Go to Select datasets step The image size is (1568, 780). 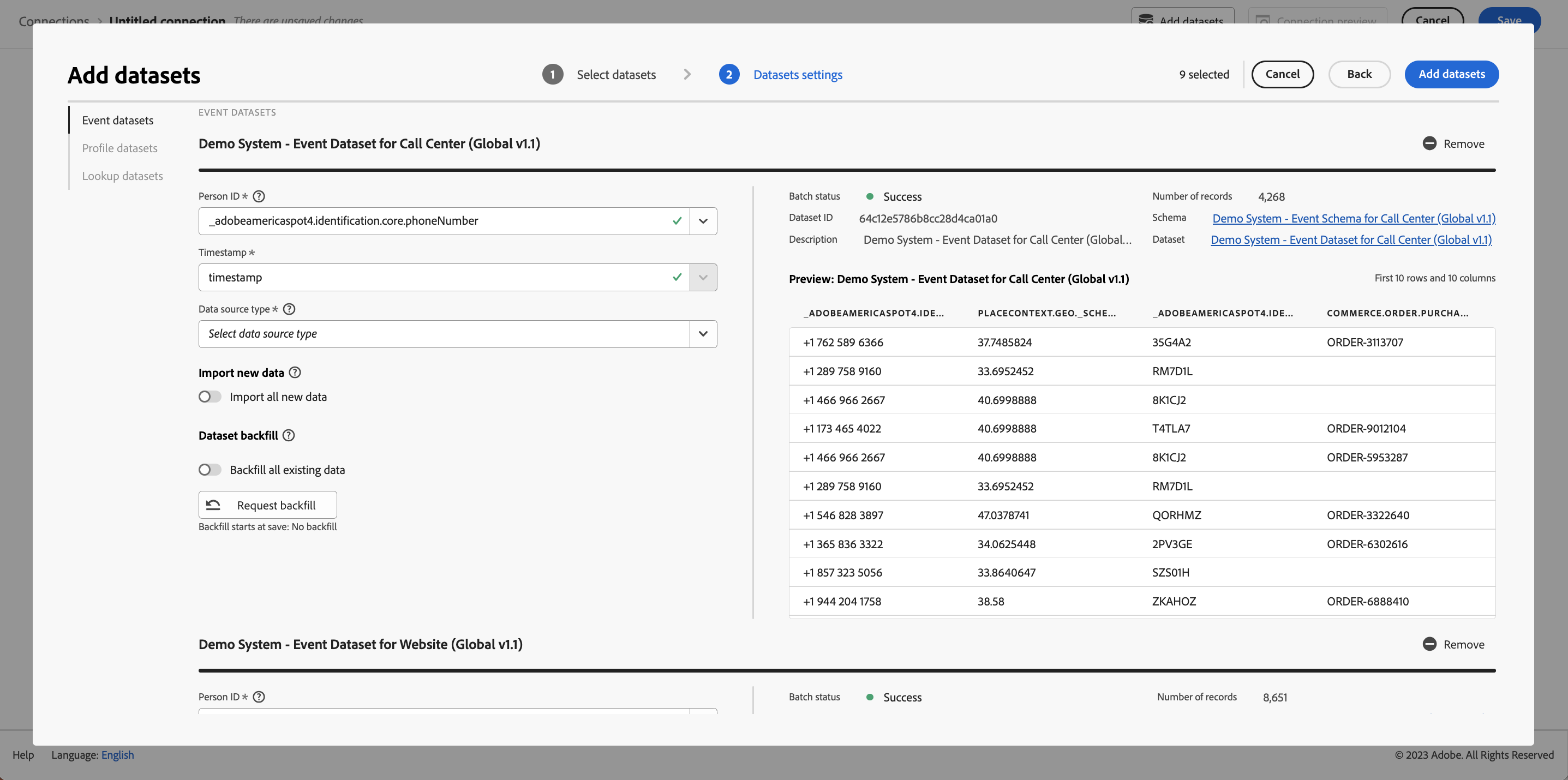[x=616, y=74]
